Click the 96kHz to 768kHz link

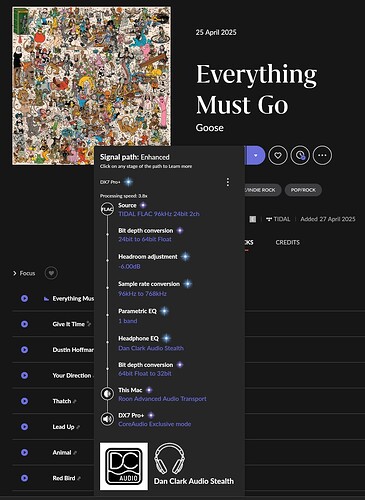point(142,294)
